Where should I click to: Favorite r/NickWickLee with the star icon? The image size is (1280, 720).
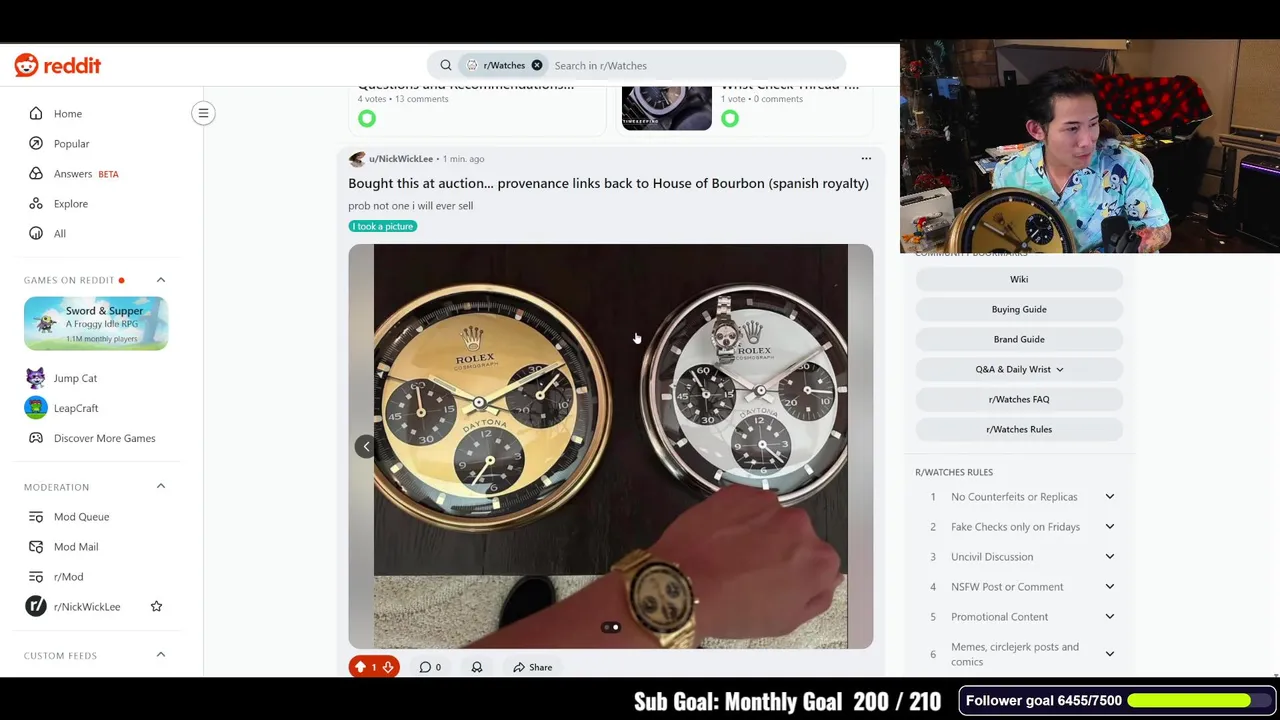(156, 607)
